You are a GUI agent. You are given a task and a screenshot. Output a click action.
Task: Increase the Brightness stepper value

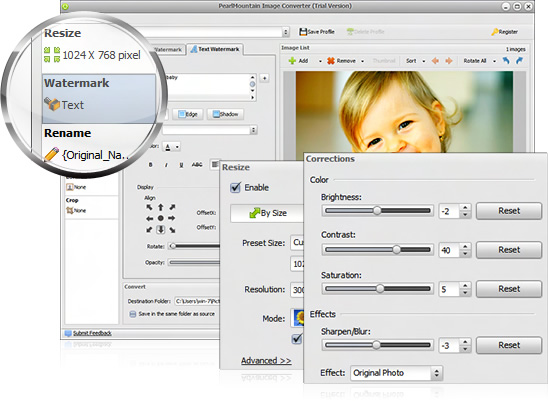465,208
